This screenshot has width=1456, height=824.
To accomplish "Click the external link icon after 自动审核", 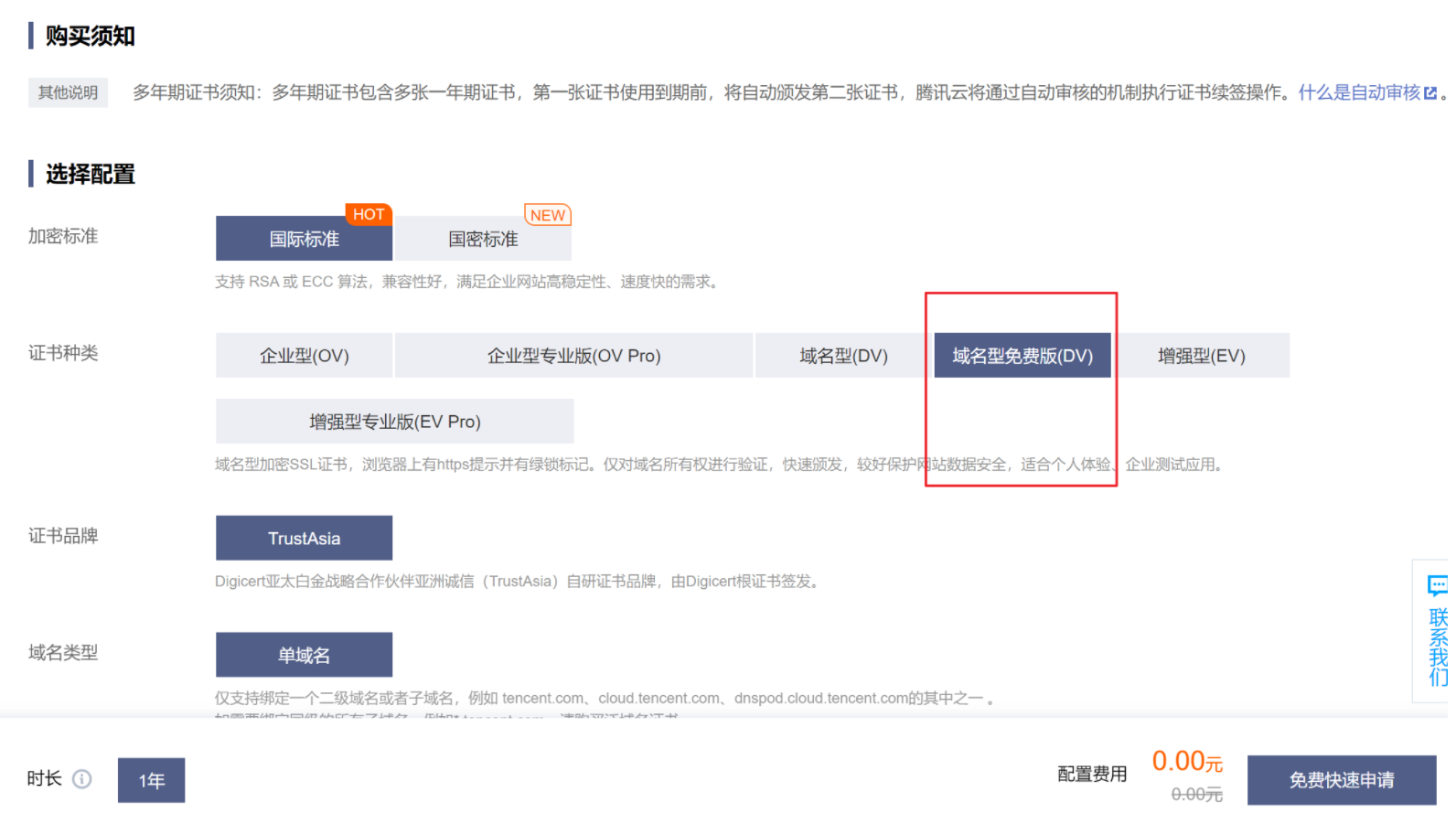I will point(1430,93).
